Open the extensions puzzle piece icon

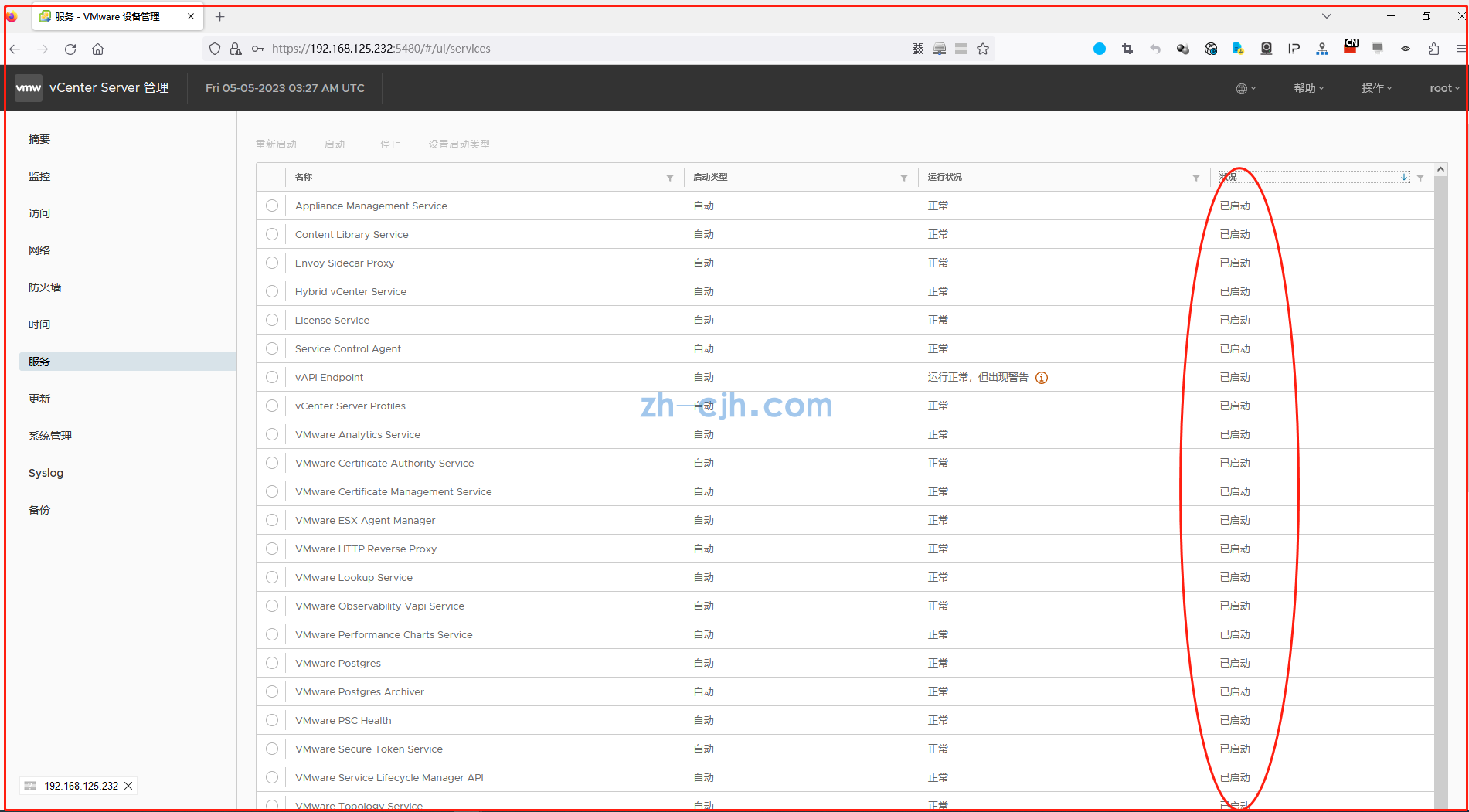(1433, 49)
